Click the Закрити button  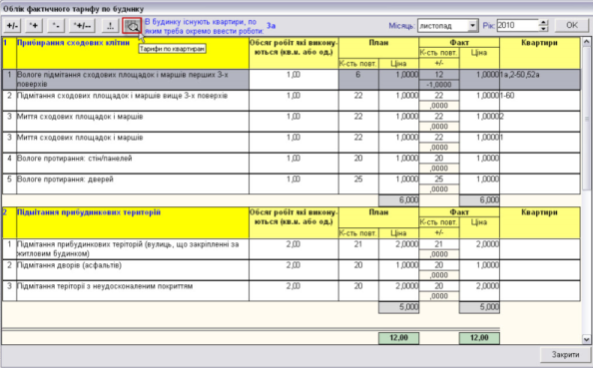tap(565, 354)
